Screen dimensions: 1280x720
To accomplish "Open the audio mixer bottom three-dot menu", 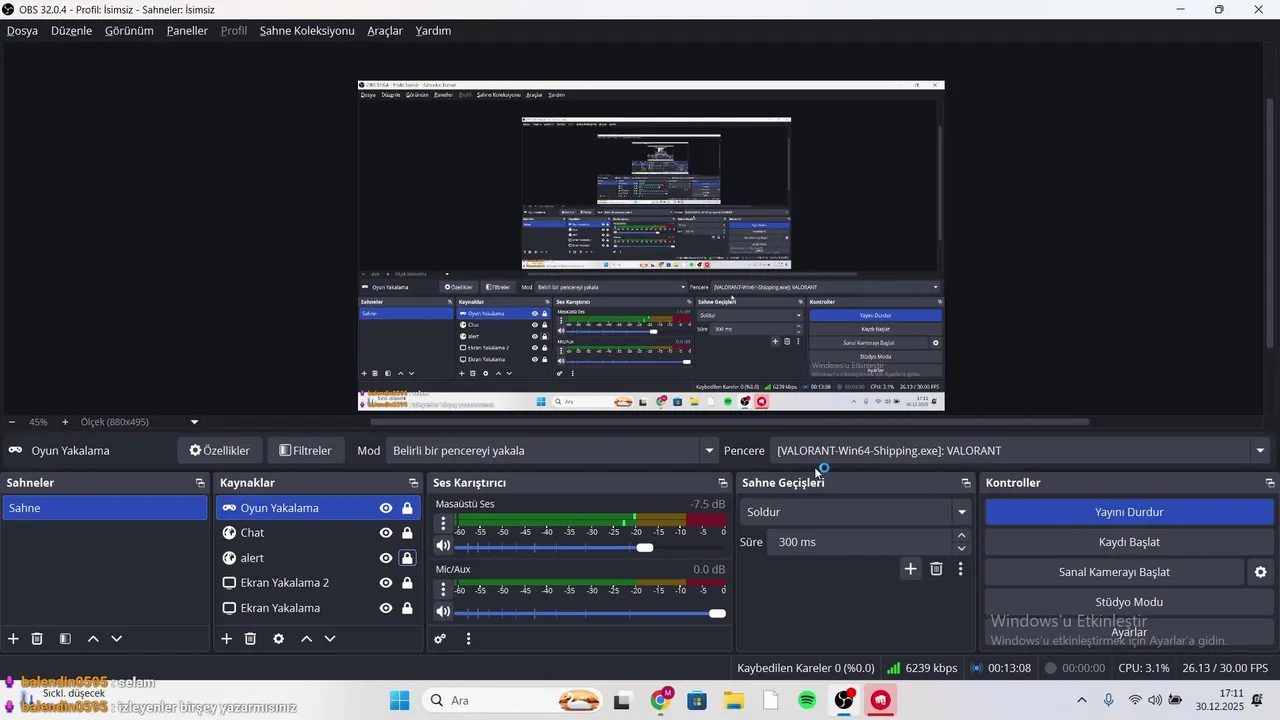I will pyautogui.click(x=468, y=639).
